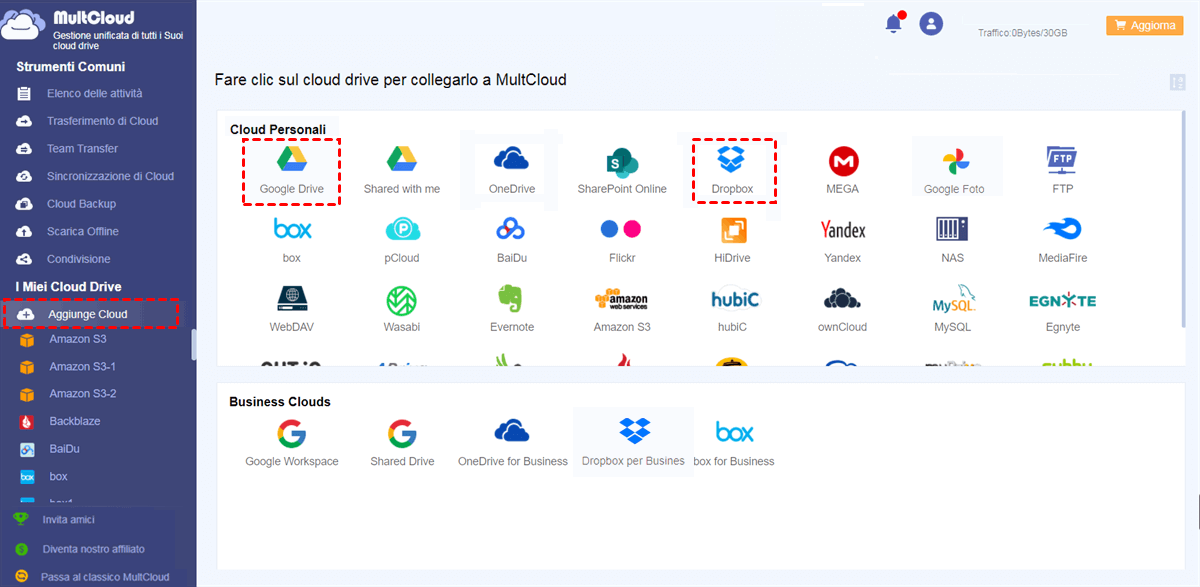
Task: Click the Traffic 0Bytes/30GB indicator
Action: (1022, 33)
